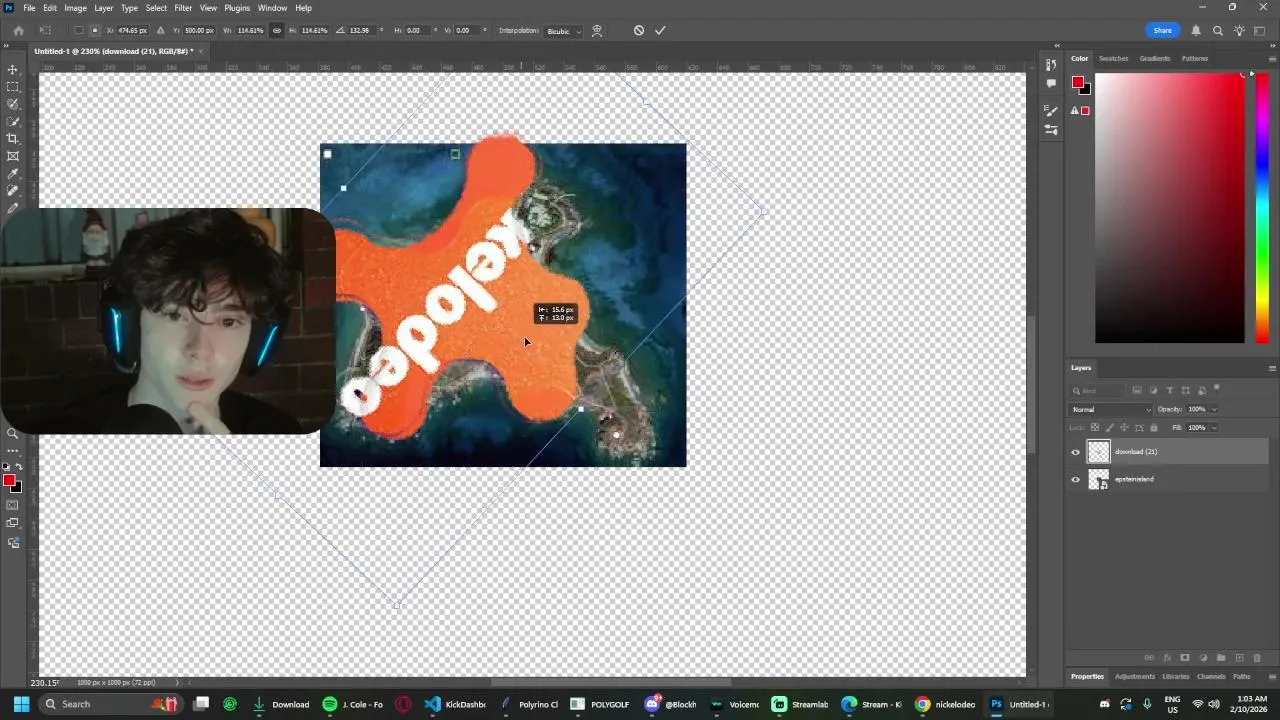Lock transparent pixels icon

pos(1095,427)
